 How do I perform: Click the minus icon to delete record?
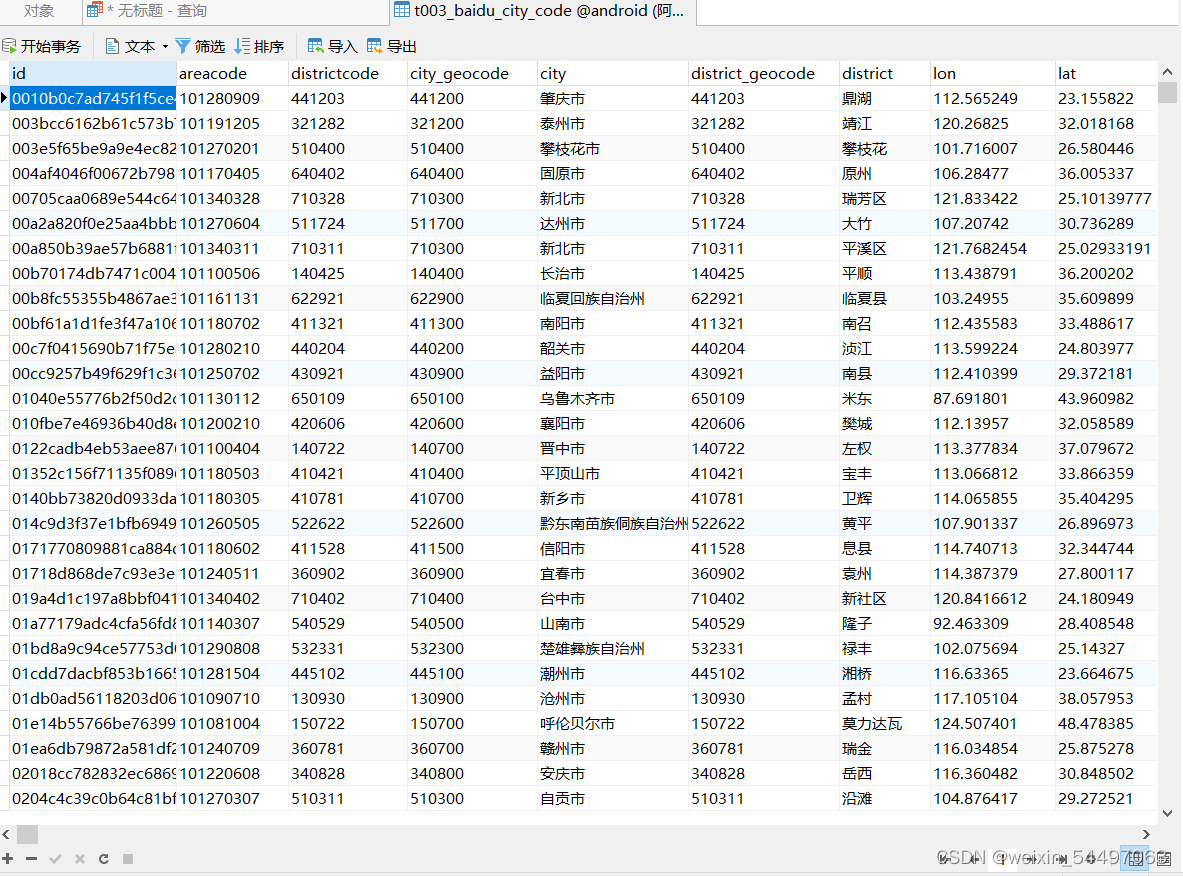31,859
